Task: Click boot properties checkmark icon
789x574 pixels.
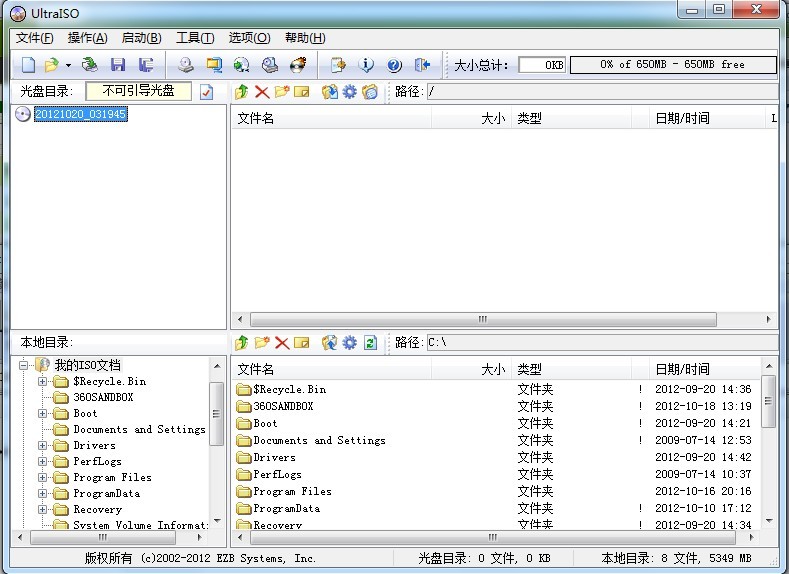Action: coord(207,92)
